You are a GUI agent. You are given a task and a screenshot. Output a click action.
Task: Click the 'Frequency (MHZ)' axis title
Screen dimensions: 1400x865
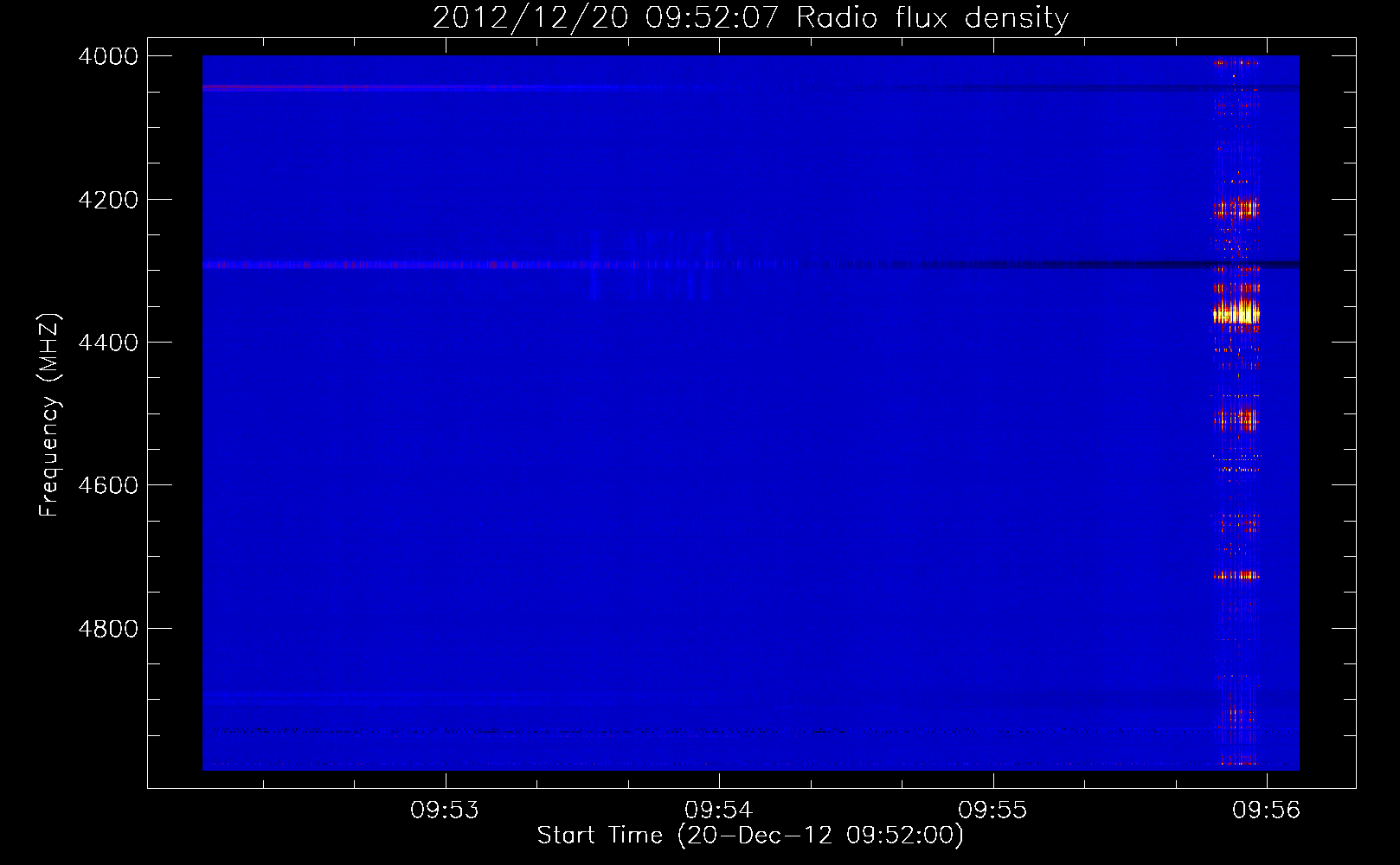pyautogui.click(x=49, y=415)
